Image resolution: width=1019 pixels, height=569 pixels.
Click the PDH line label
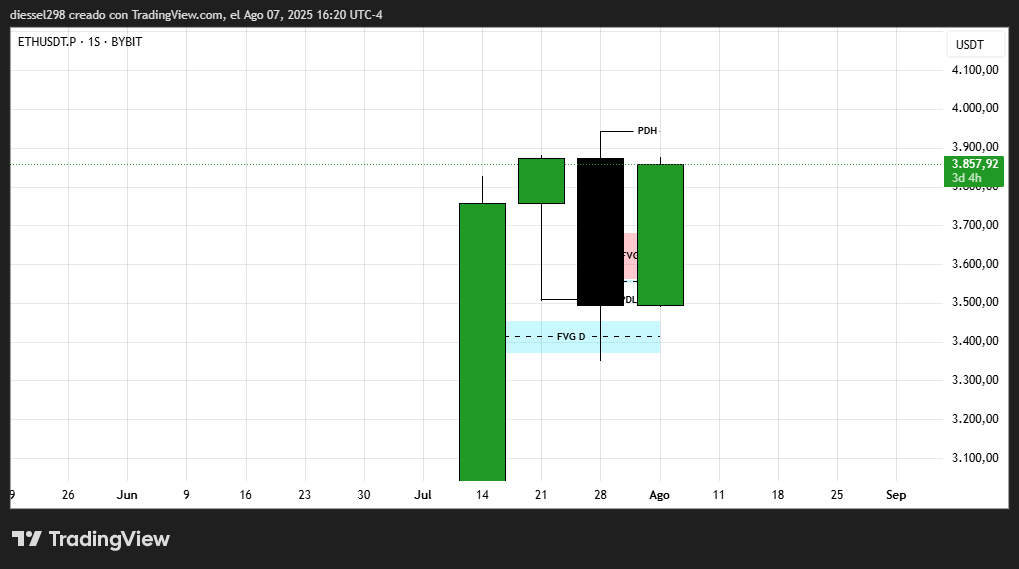(x=647, y=131)
